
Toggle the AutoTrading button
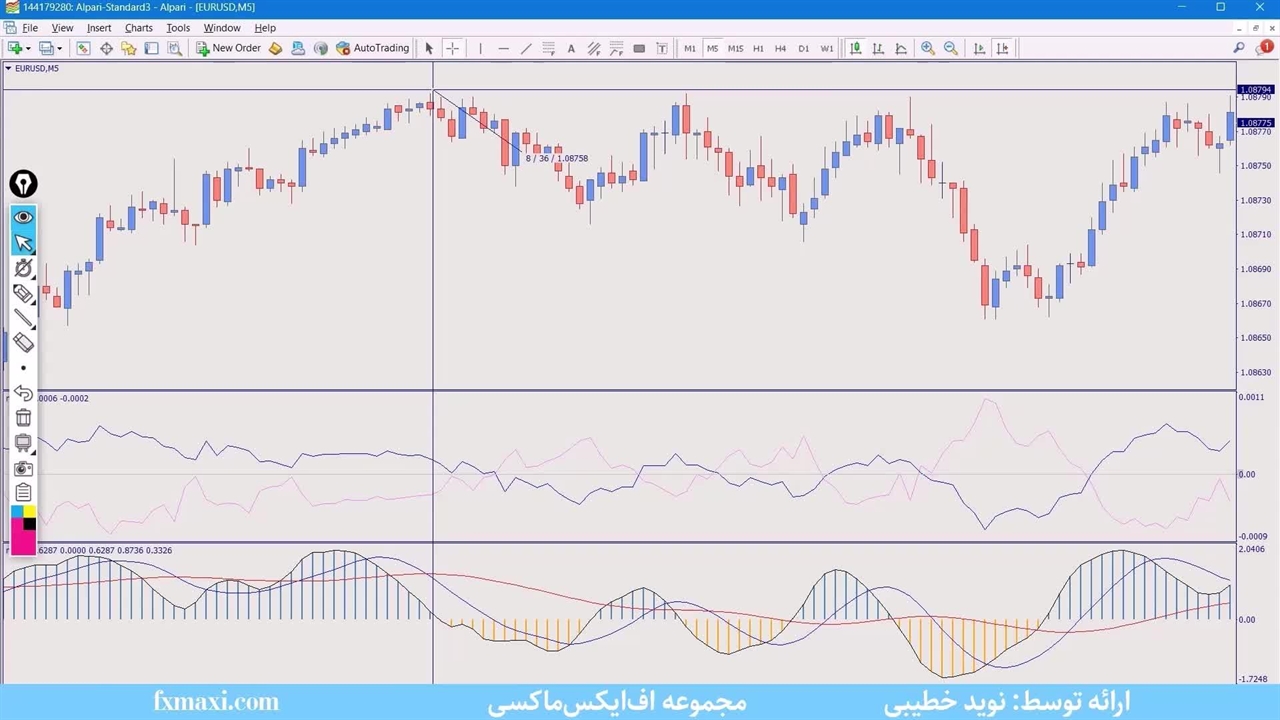point(372,48)
